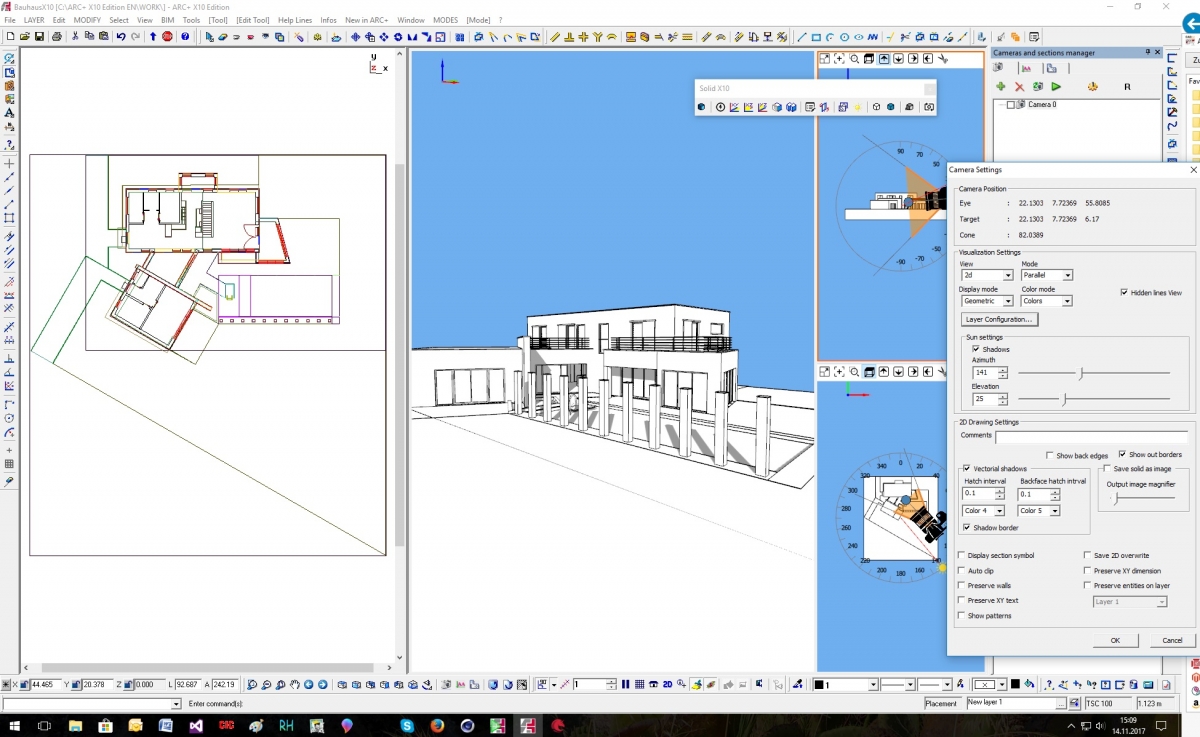Open the MODIFY menu
Image resolution: width=1200 pixels, height=737 pixels.
[x=87, y=20]
